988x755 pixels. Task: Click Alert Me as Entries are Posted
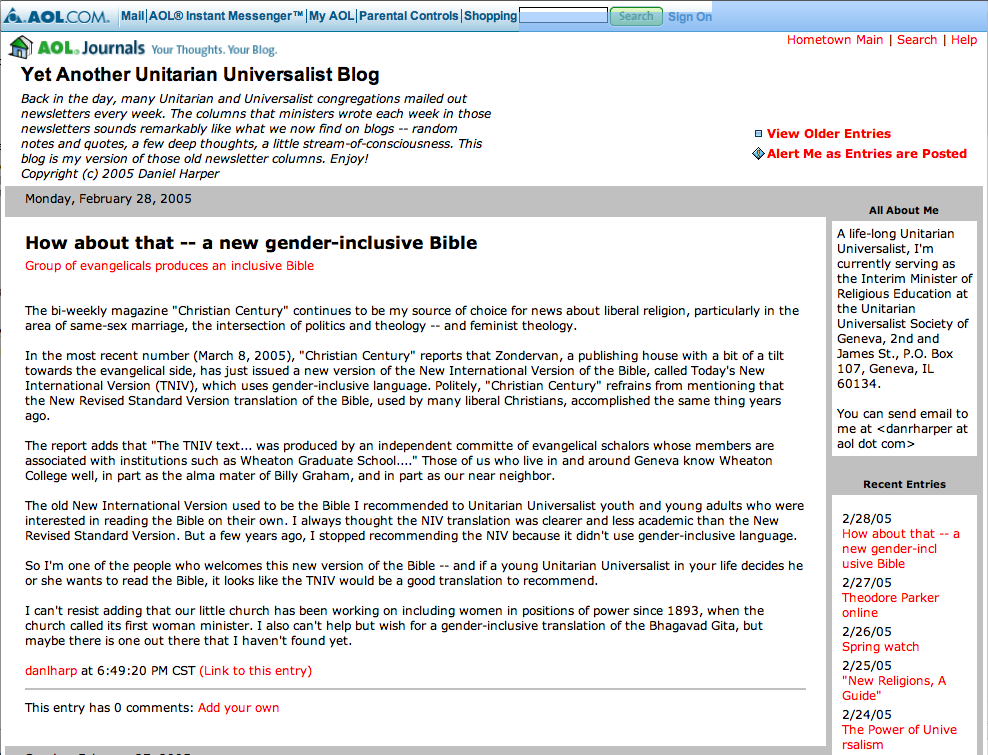(x=866, y=154)
